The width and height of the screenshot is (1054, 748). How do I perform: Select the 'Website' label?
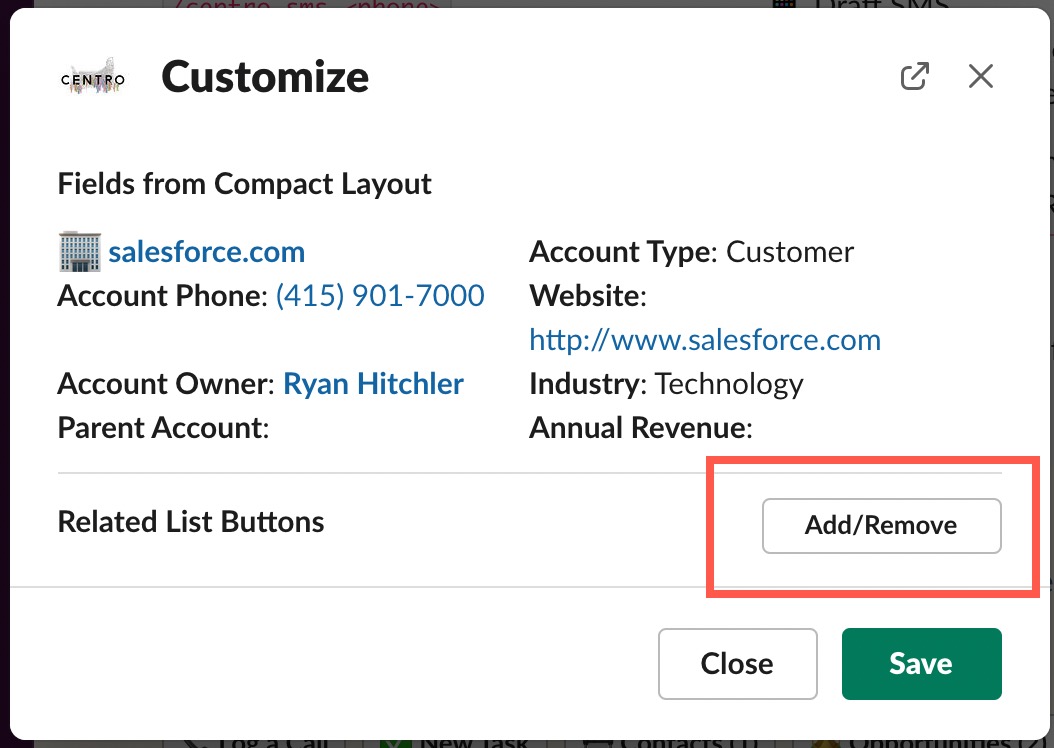[x=587, y=296]
